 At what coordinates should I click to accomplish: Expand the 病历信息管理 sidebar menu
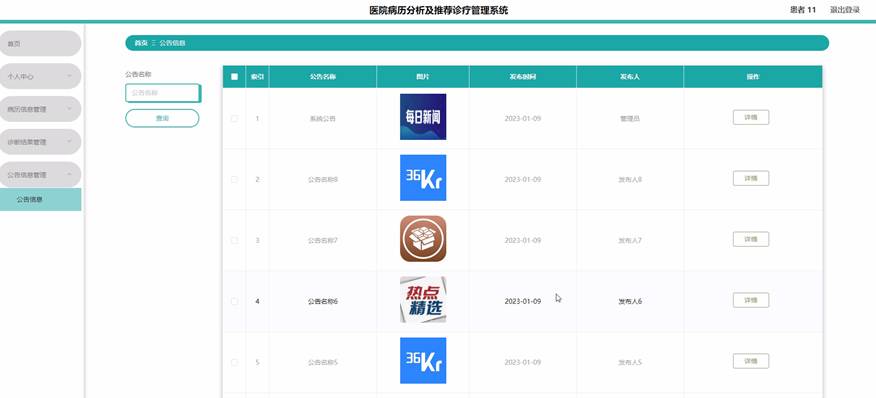point(40,109)
